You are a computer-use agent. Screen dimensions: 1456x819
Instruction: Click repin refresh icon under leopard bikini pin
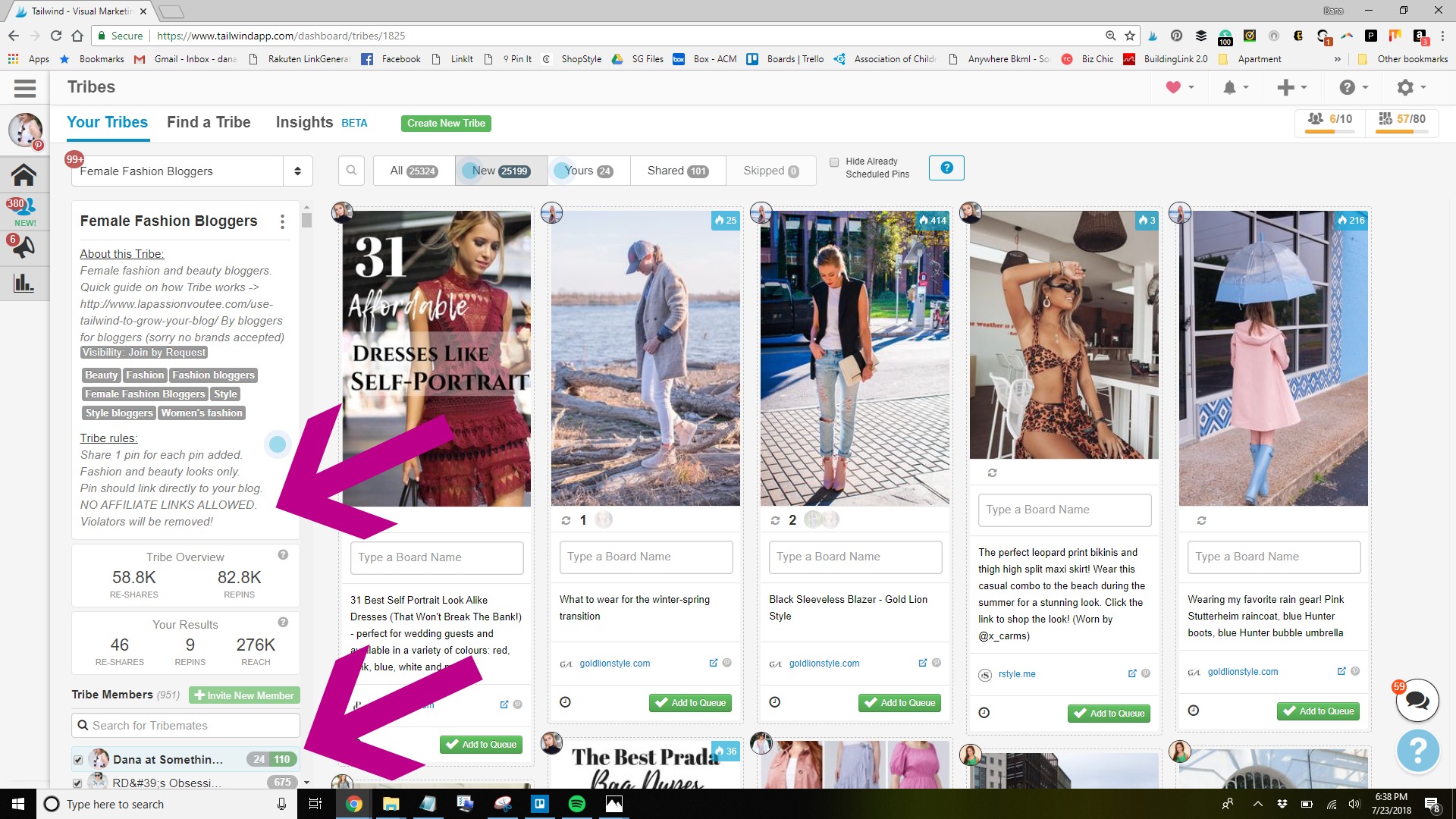(x=992, y=473)
